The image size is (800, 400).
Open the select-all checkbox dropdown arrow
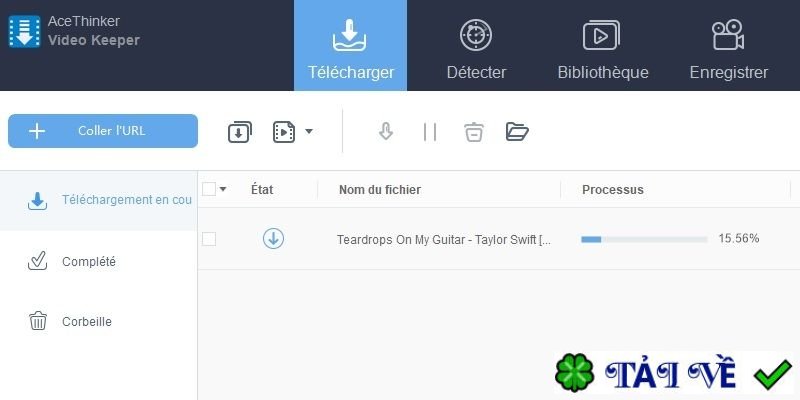223,190
